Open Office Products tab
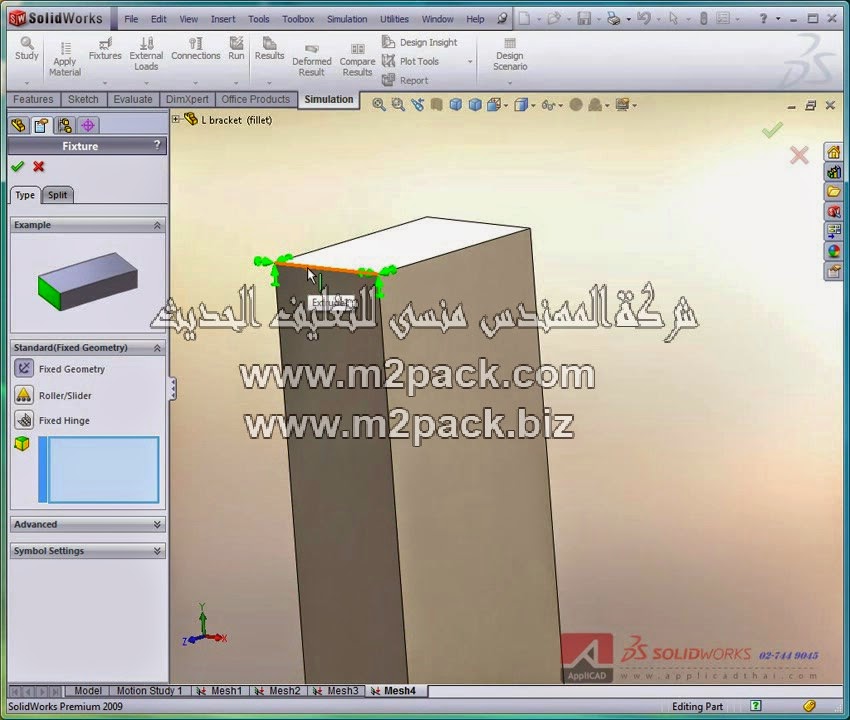The width and height of the screenshot is (850, 720). pos(256,99)
